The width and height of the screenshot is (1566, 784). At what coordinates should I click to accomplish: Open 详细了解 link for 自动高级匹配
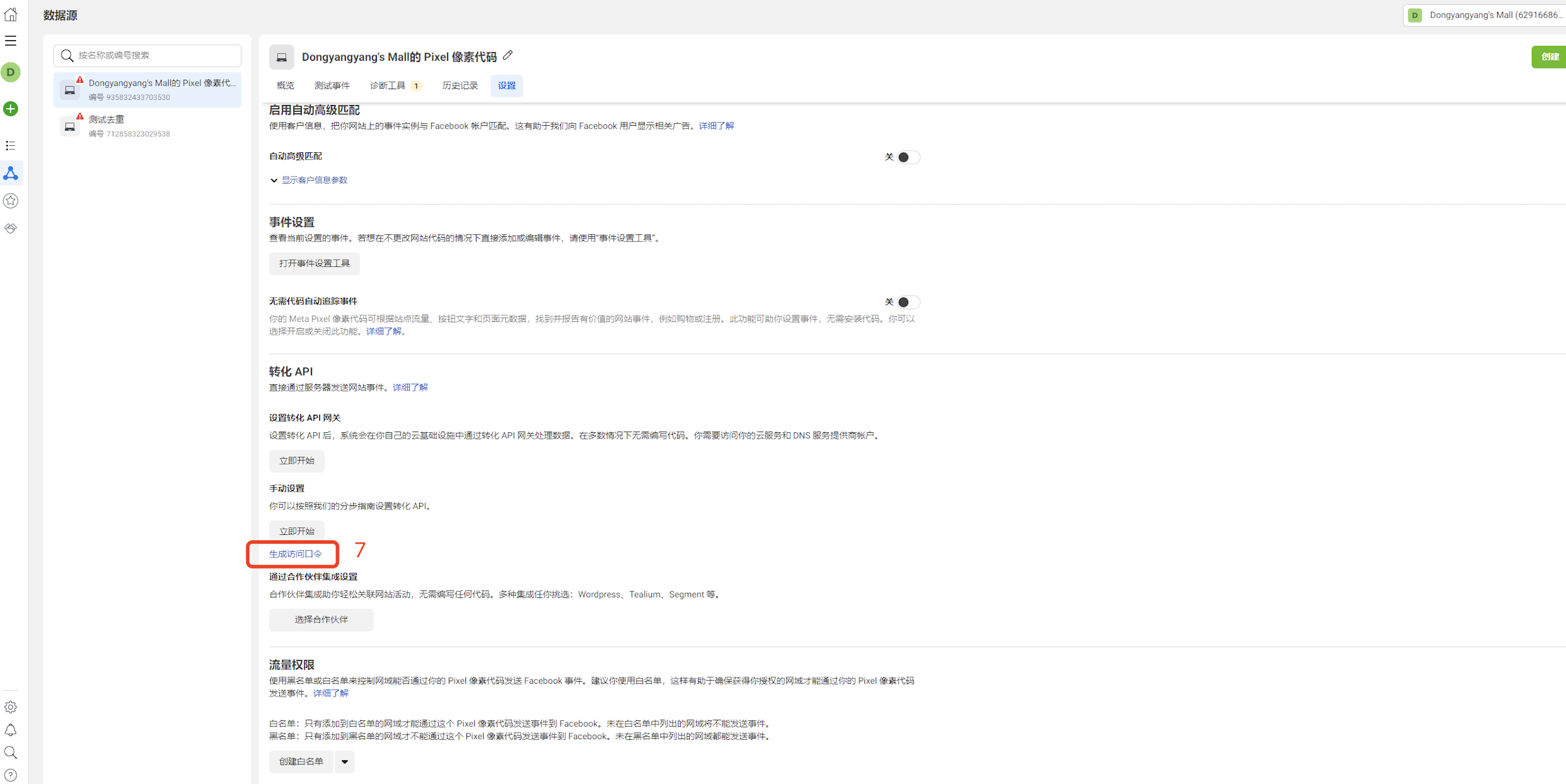click(x=716, y=126)
